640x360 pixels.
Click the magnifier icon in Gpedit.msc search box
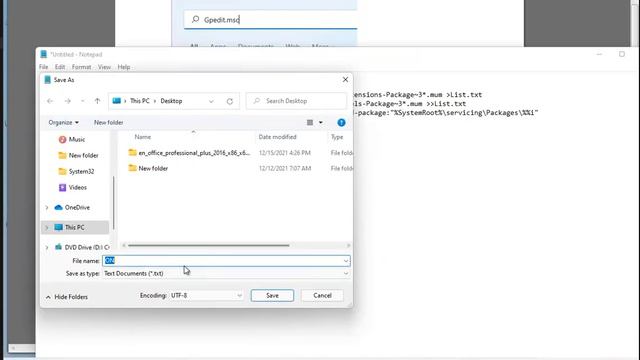pos(196,19)
